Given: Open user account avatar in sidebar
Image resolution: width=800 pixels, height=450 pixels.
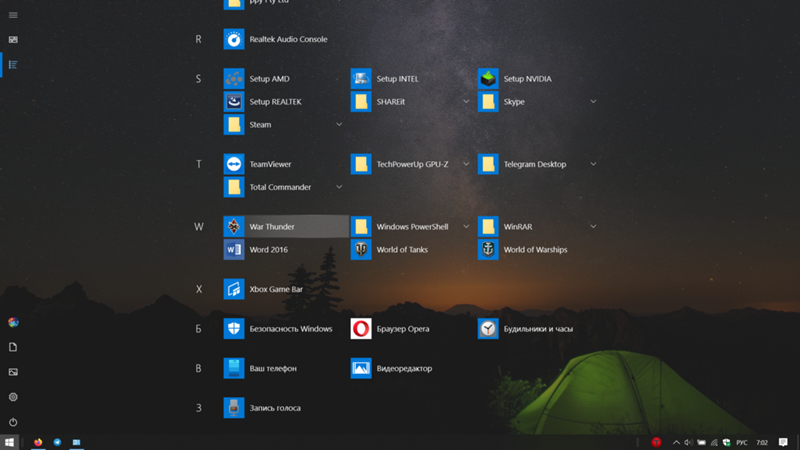Looking at the screenshot, I should click(x=13, y=322).
